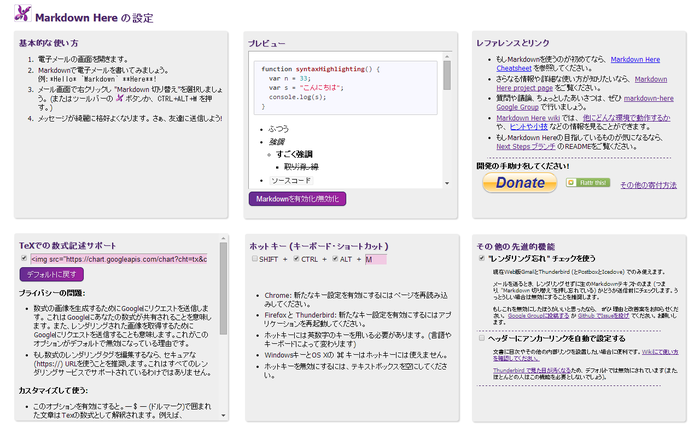The width and height of the screenshot is (700, 438).
Task: Click the TeX panel scroll down arrow
Action: tap(223, 415)
